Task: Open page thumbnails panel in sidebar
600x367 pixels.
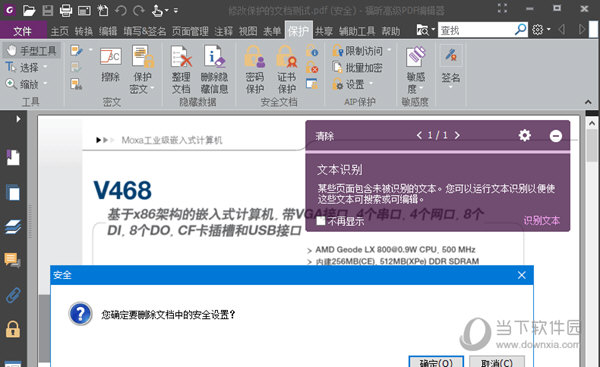Action: click(x=13, y=192)
